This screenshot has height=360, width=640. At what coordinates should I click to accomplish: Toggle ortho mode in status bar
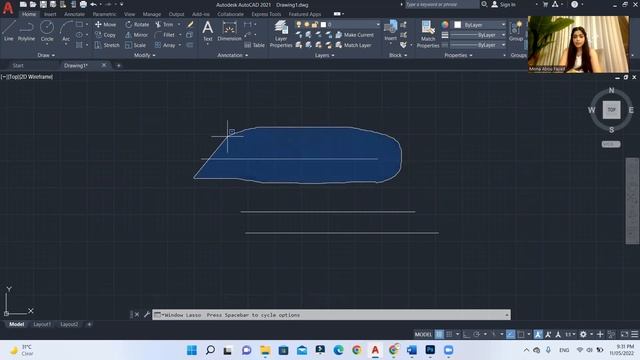coord(467,334)
